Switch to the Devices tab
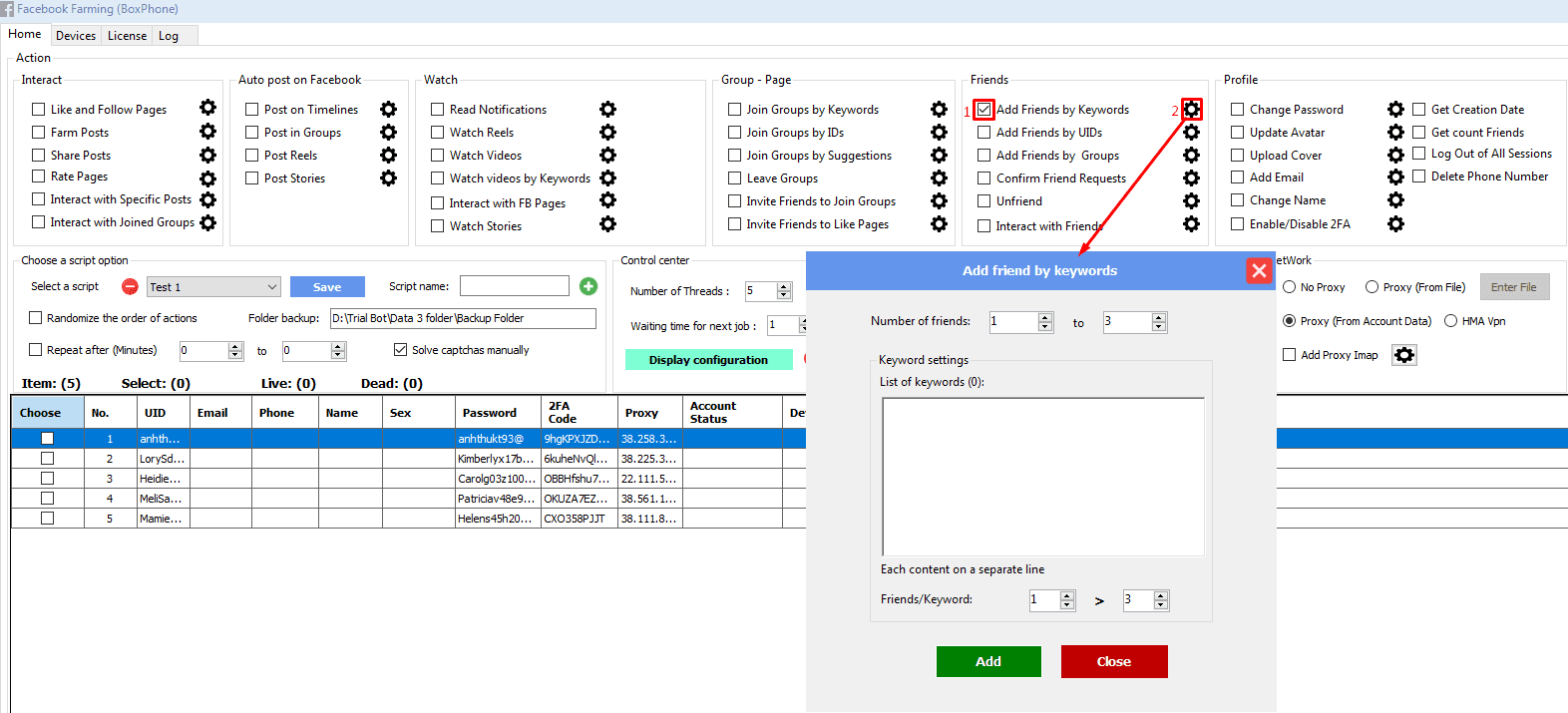 coord(76,36)
